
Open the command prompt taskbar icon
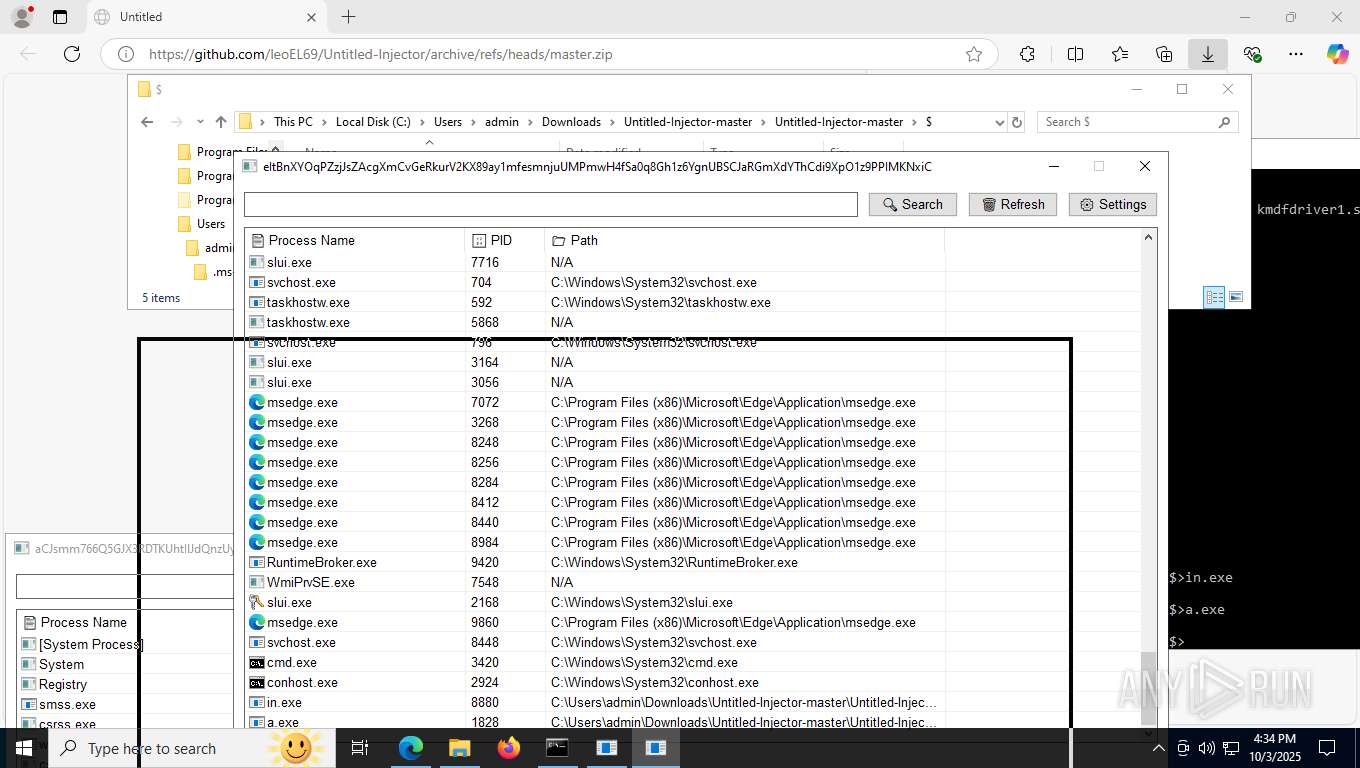(x=557, y=748)
